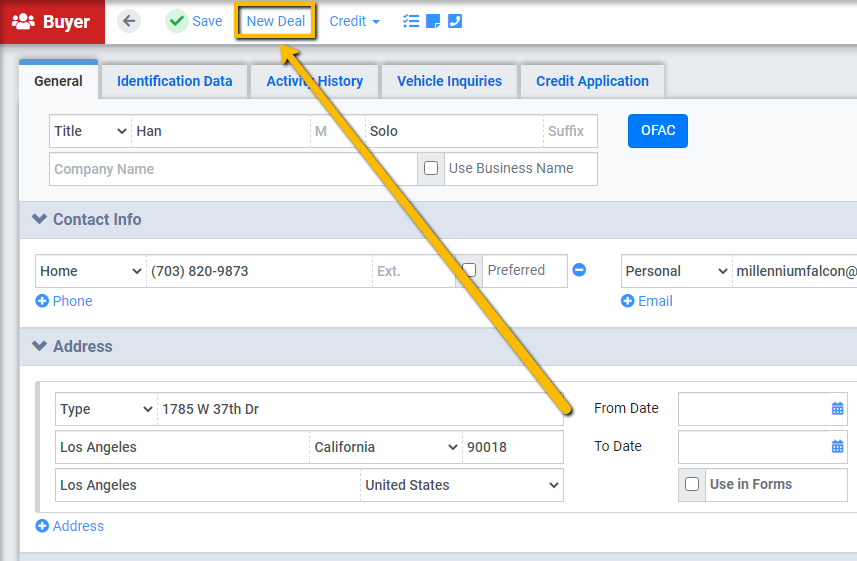Image resolution: width=857 pixels, height=561 pixels.
Task: Click the OFAC button
Action: [658, 131]
